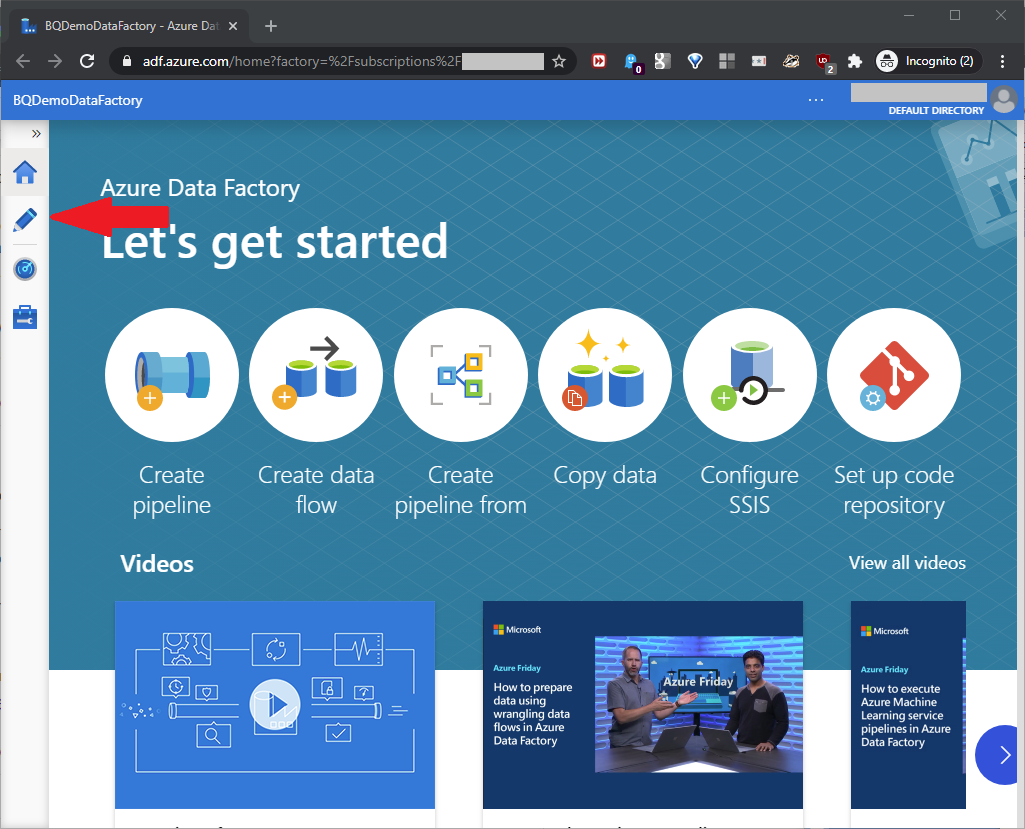Expand the left sidebar with double chevron
This screenshot has width=1025, height=829.
[x=36, y=133]
